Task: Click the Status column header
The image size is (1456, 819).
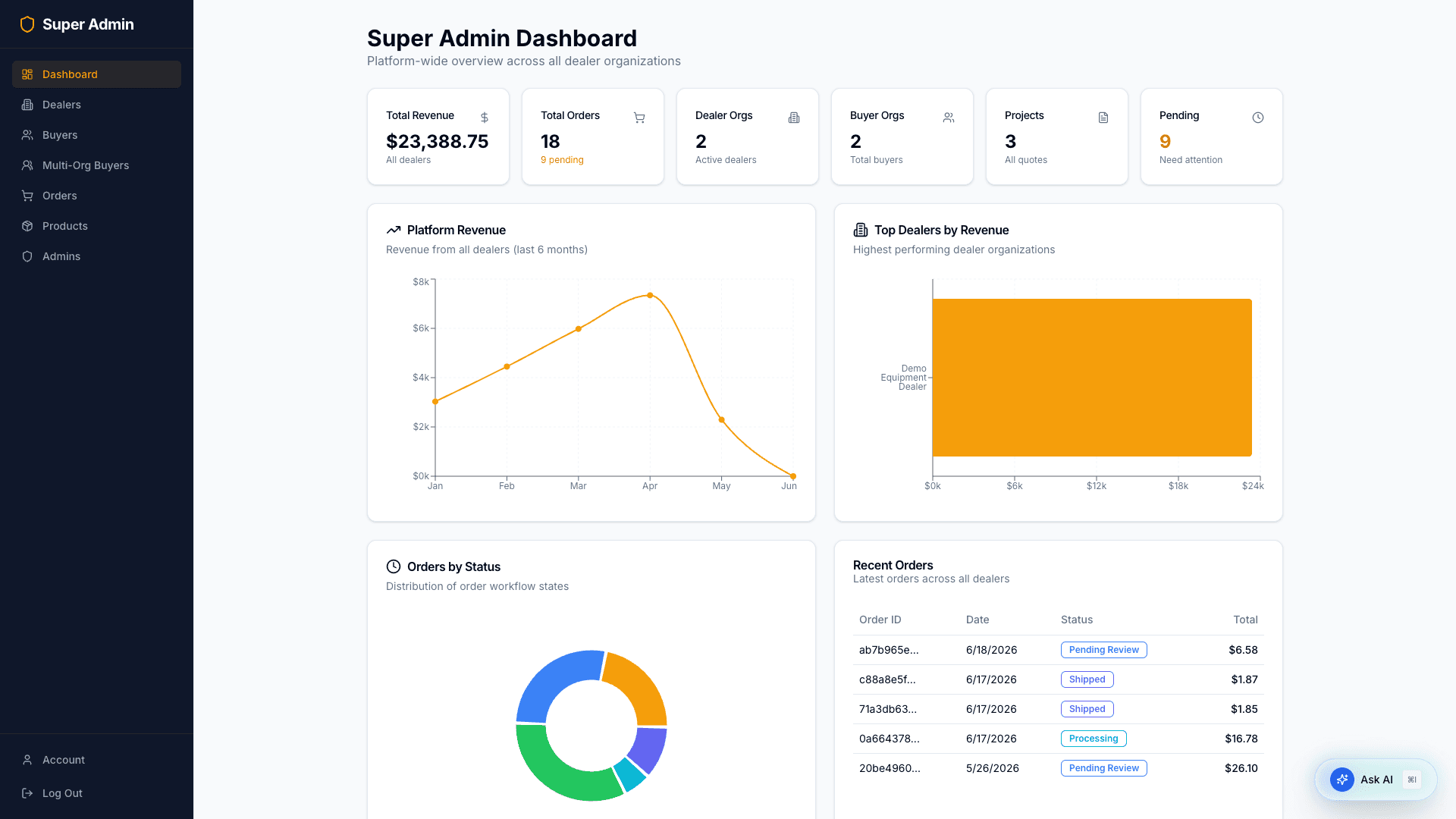Action: click(x=1077, y=620)
